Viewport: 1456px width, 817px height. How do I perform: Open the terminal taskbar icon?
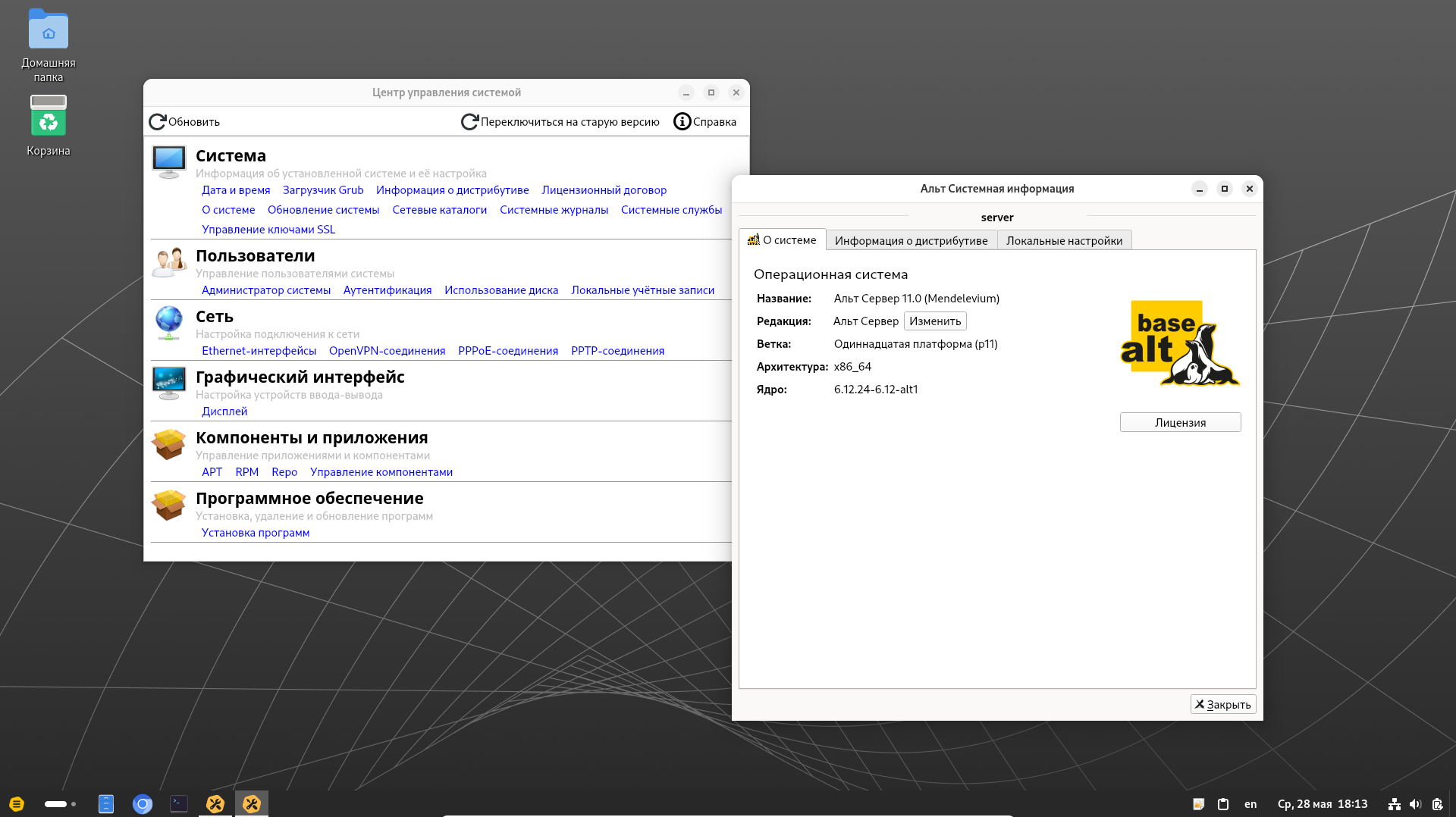(x=179, y=803)
